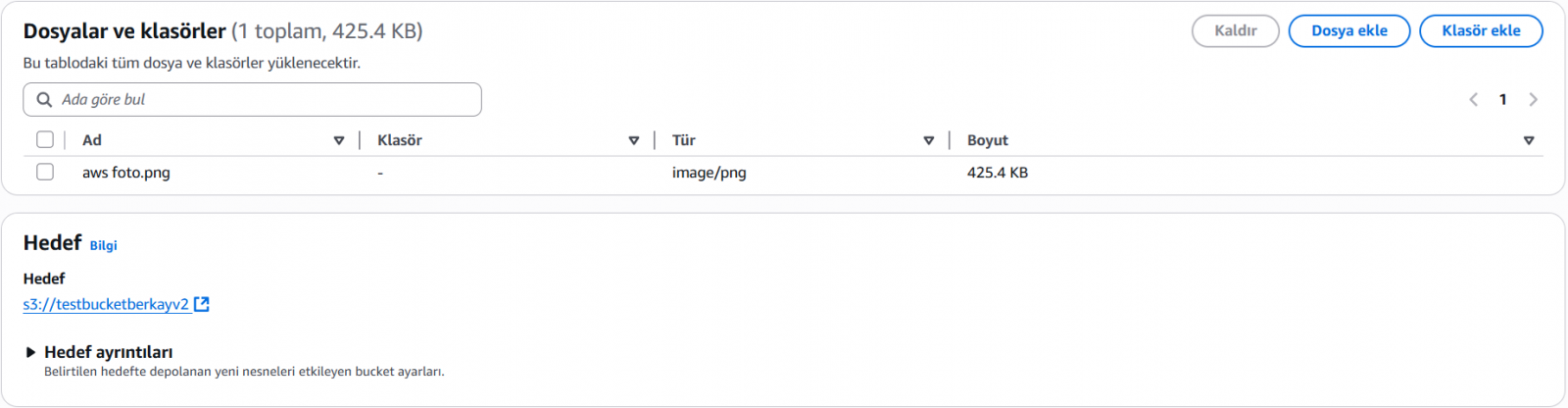
Task: Click the Dosya ekle button
Action: (x=1348, y=31)
